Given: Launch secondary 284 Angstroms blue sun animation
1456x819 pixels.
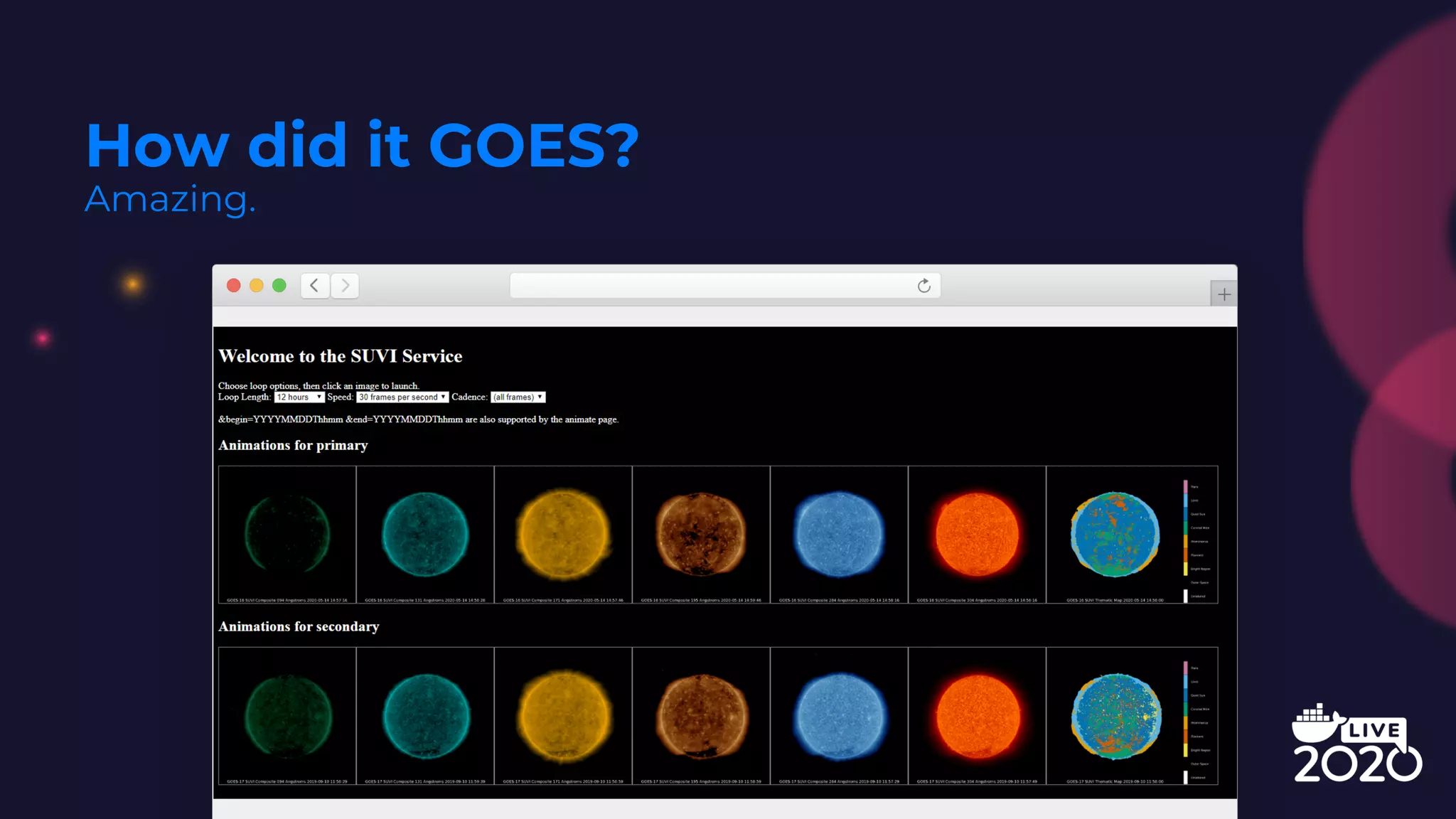Looking at the screenshot, I should coord(839,716).
